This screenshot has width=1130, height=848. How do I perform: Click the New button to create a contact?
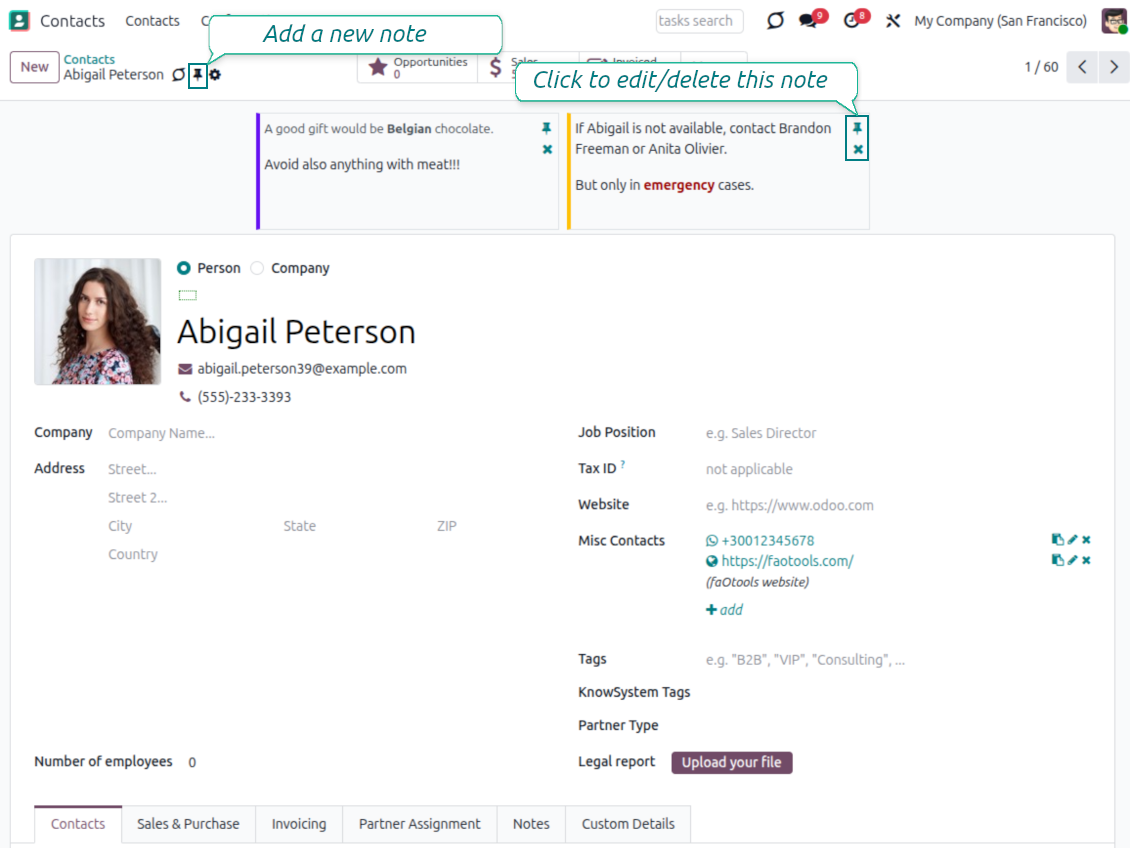pyautogui.click(x=34, y=67)
